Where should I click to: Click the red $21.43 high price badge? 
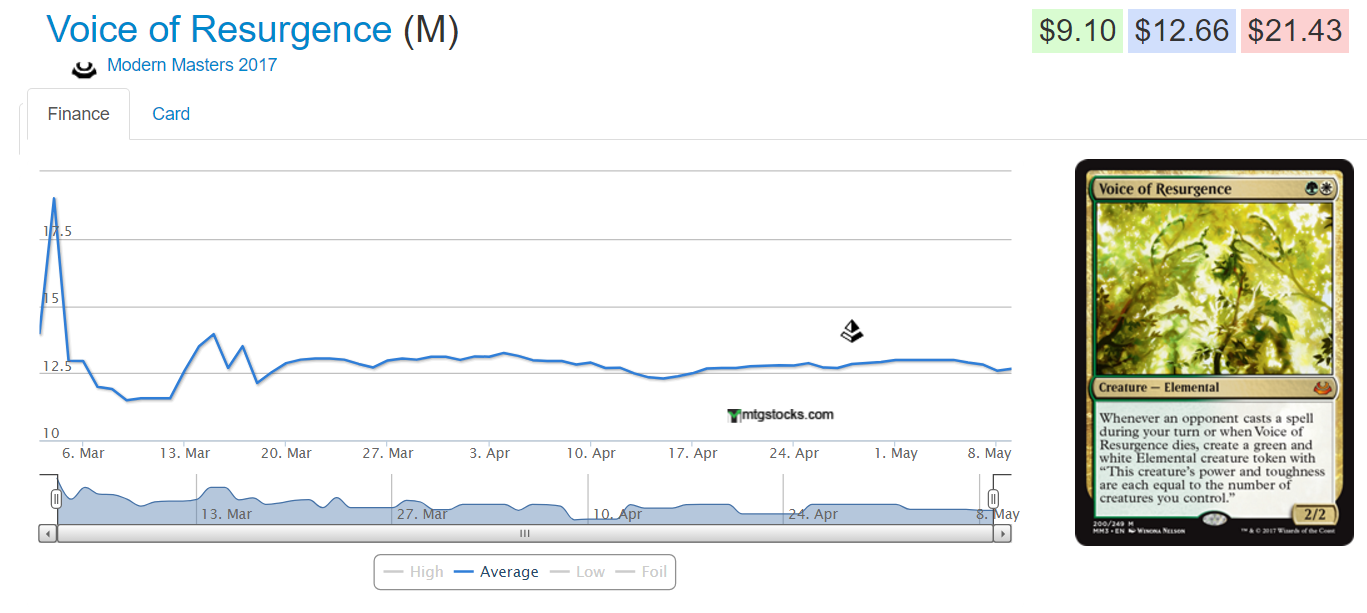pyautogui.click(x=1295, y=31)
